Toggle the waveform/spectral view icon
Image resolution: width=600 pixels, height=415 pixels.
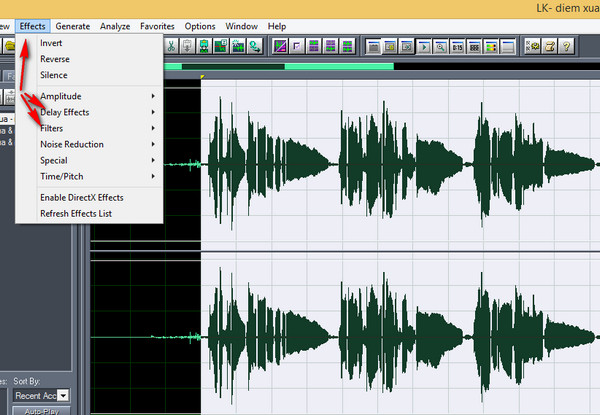(x=280, y=47)
